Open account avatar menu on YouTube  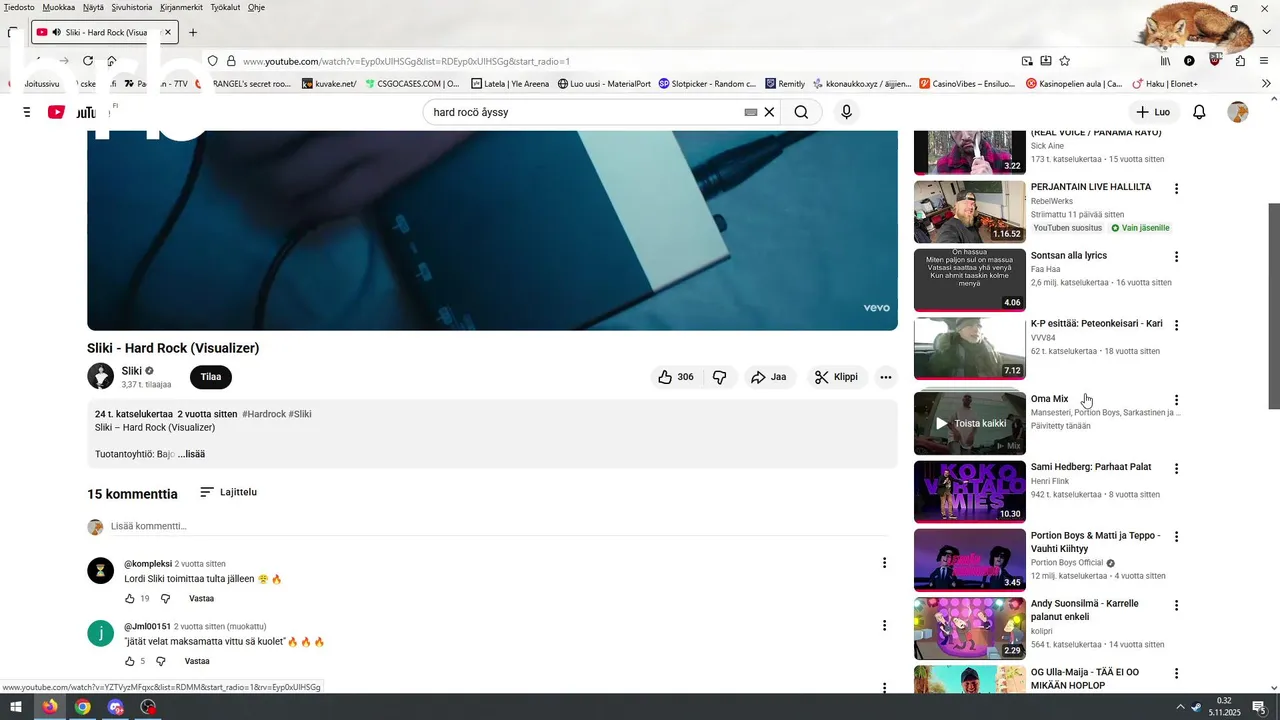(x=1238, y=112)
